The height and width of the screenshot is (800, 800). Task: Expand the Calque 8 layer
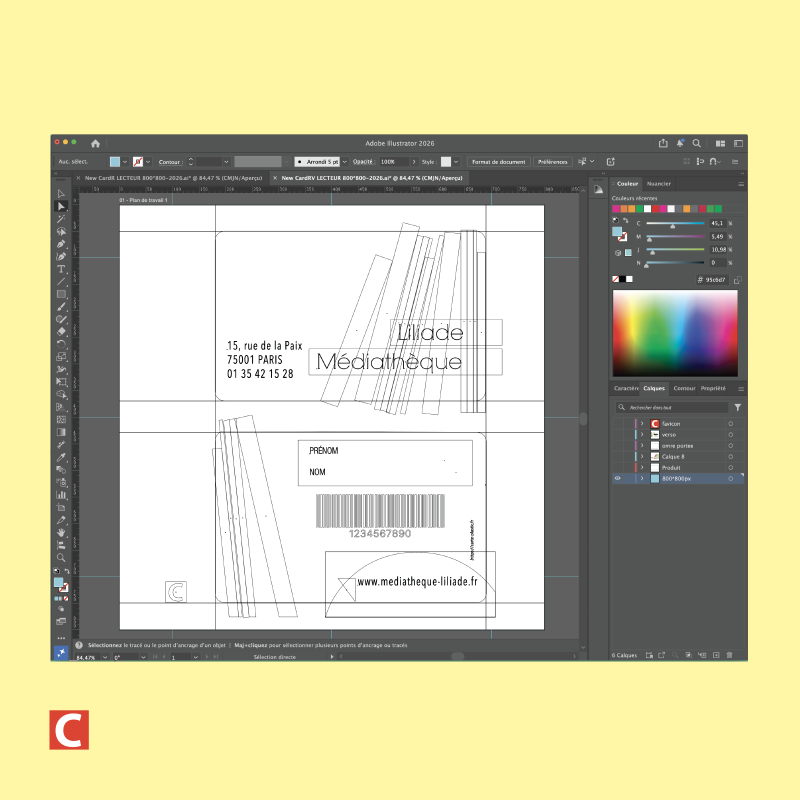pyautogui.click(x=641, y=457)
